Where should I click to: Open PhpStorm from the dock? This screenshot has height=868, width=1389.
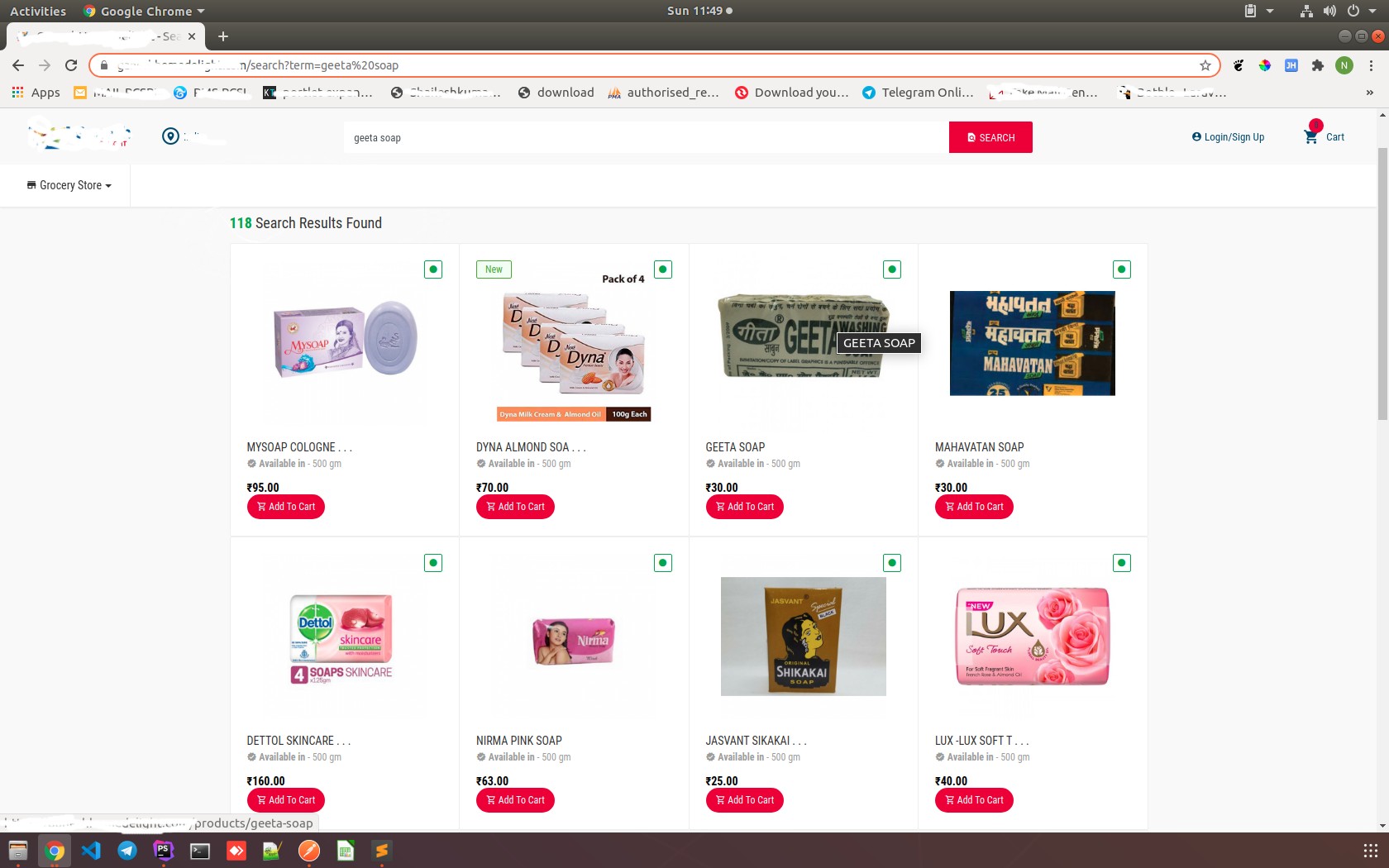tap(164, 851)
